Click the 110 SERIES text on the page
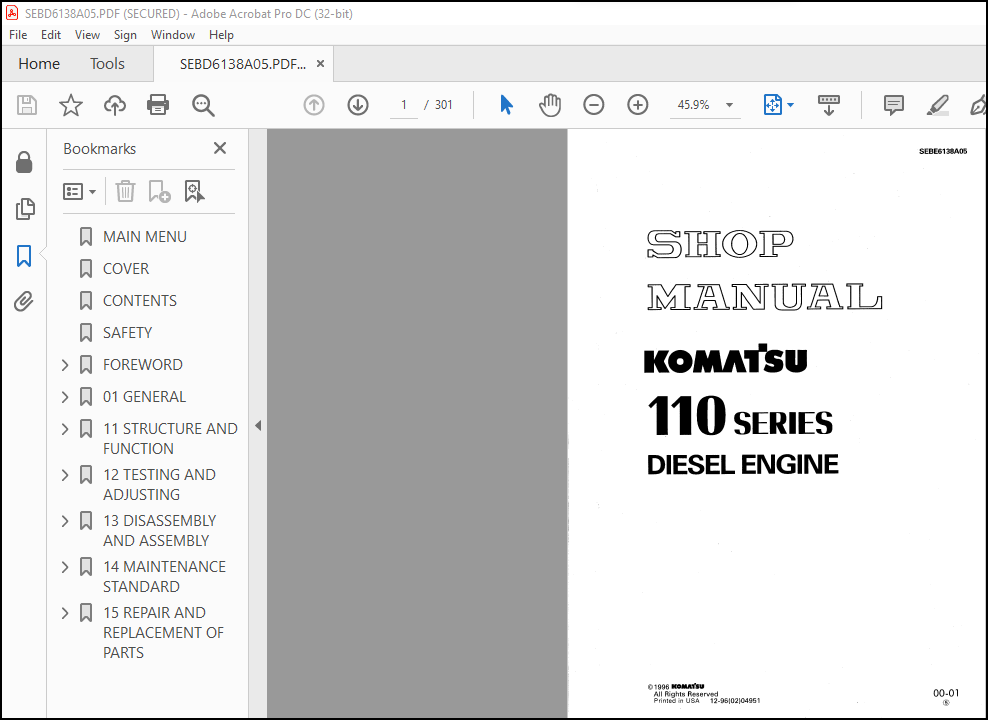 tap(740, 416)
